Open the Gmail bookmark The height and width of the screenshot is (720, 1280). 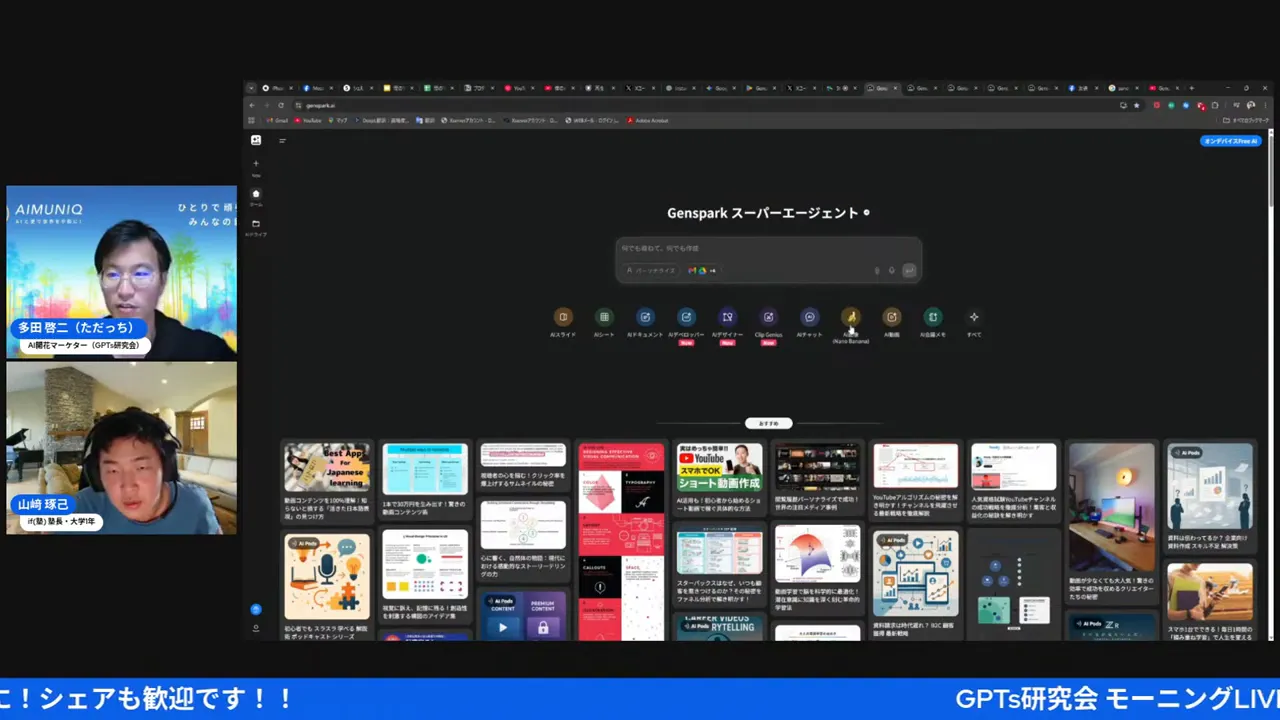pos(278,120)
